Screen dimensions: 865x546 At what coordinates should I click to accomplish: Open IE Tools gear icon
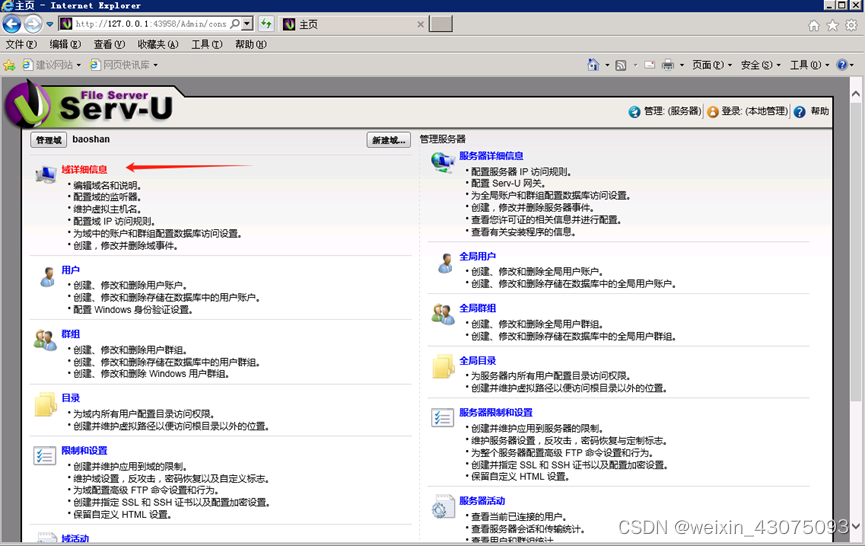(x=851, y=25)
